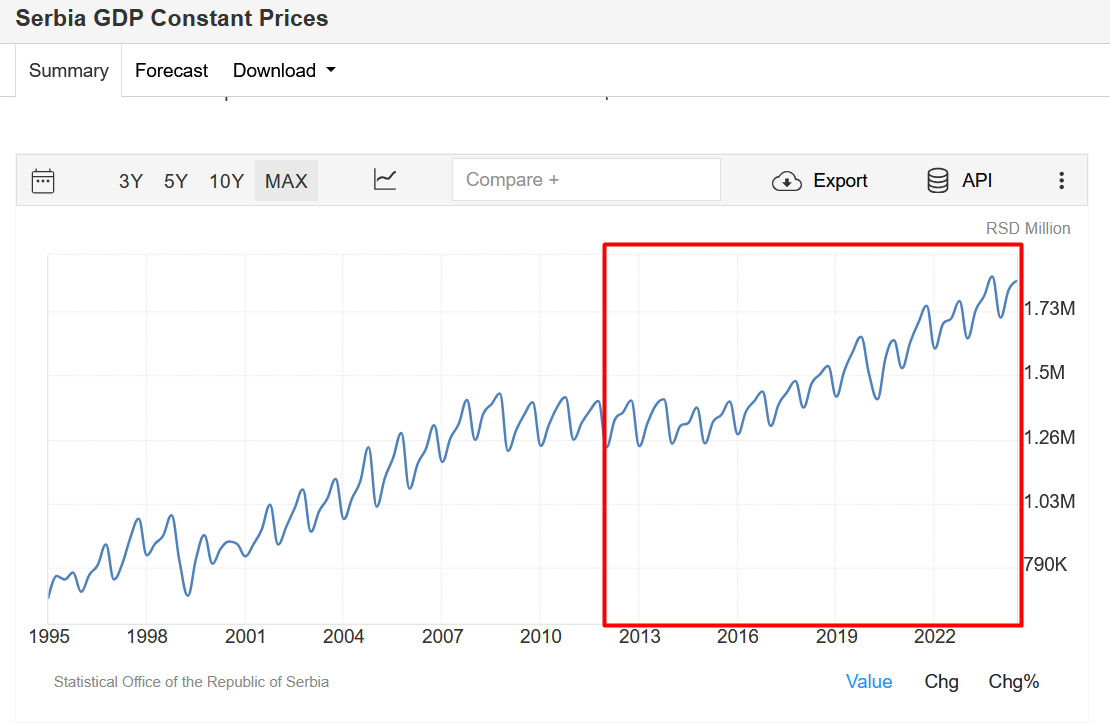Open the Forecast tab
Screen dimensions: 1110x726
(x=171, y=71)
